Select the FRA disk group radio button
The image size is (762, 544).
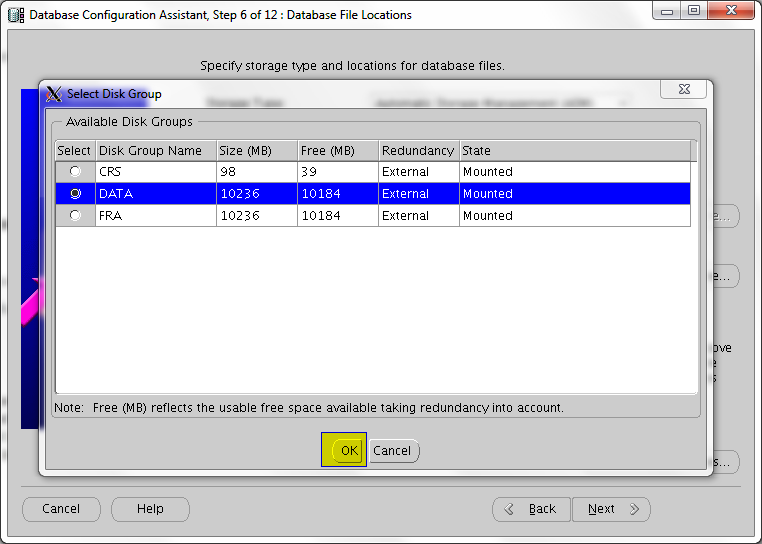coord(75,215)
